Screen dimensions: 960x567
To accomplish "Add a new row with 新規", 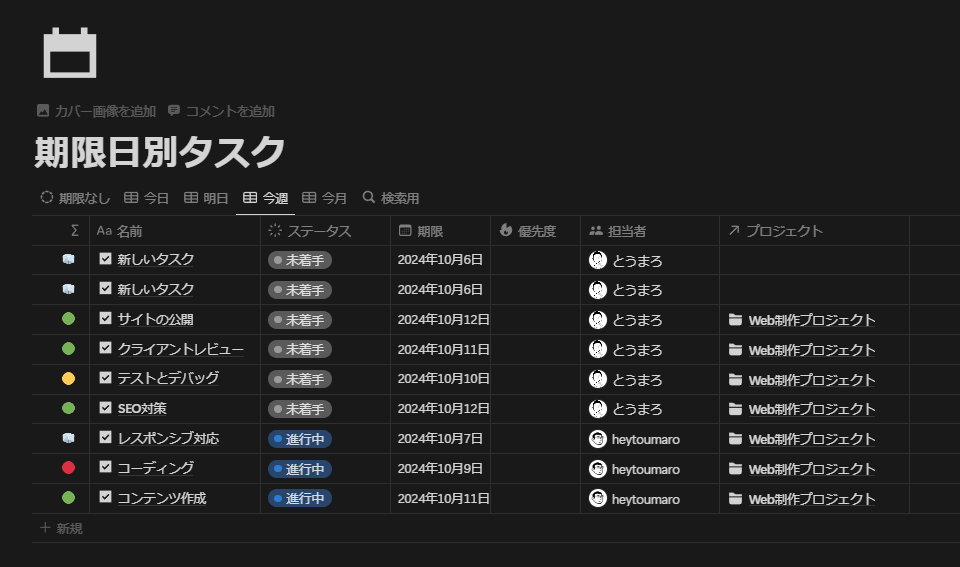I will (61, 528).
